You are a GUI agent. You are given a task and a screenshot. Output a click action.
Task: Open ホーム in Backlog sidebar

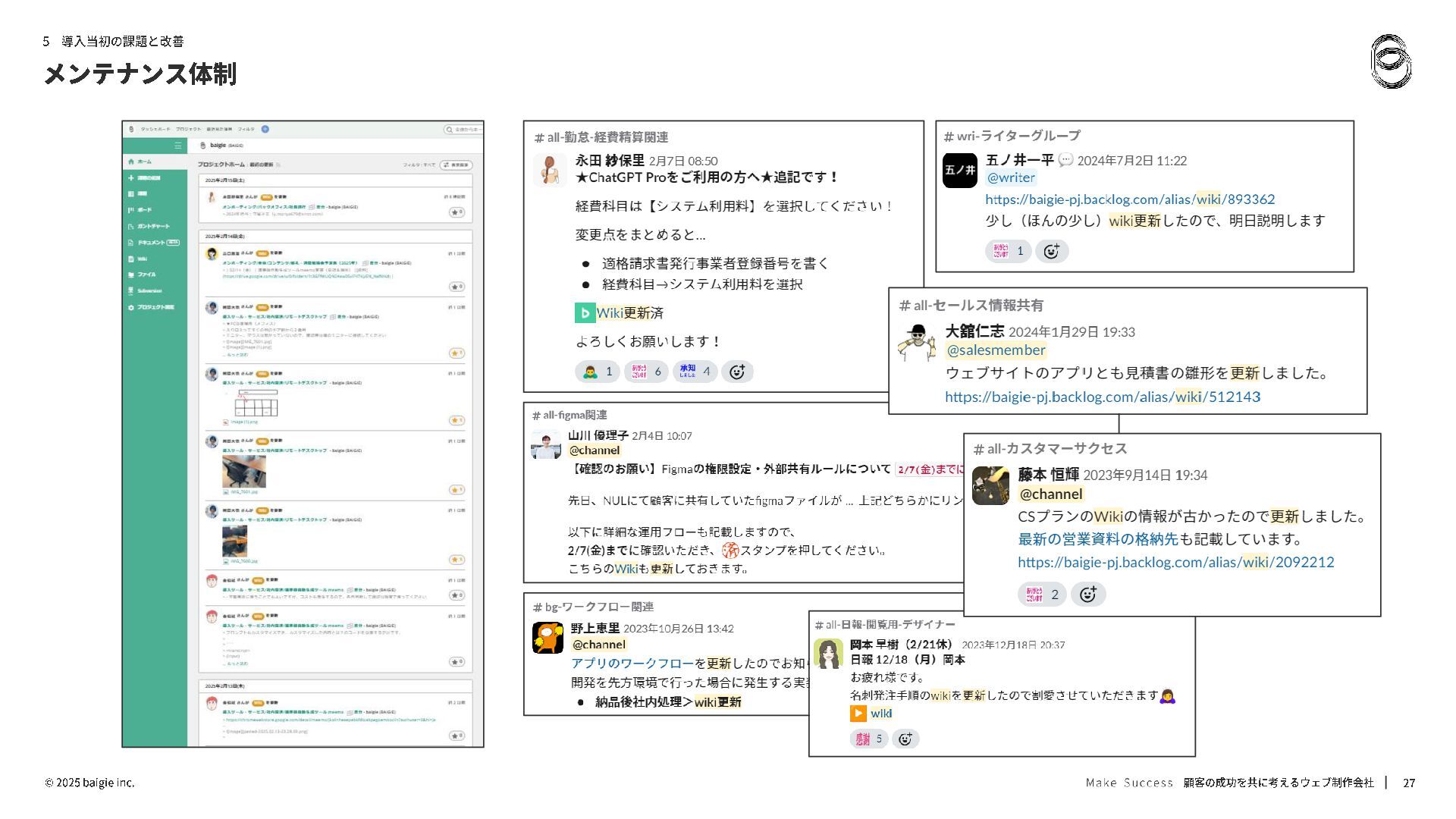(144, 162)
